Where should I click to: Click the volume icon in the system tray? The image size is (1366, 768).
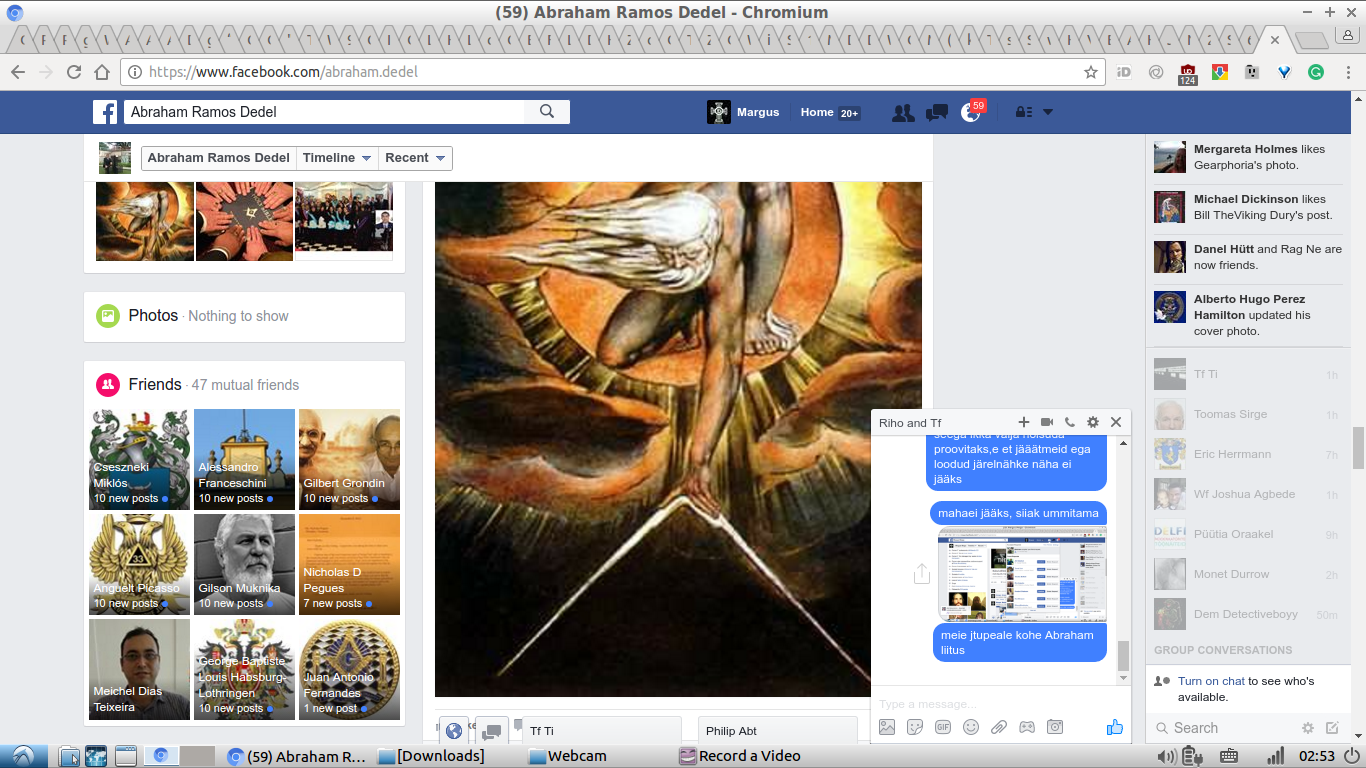(x=1166, y=756)
